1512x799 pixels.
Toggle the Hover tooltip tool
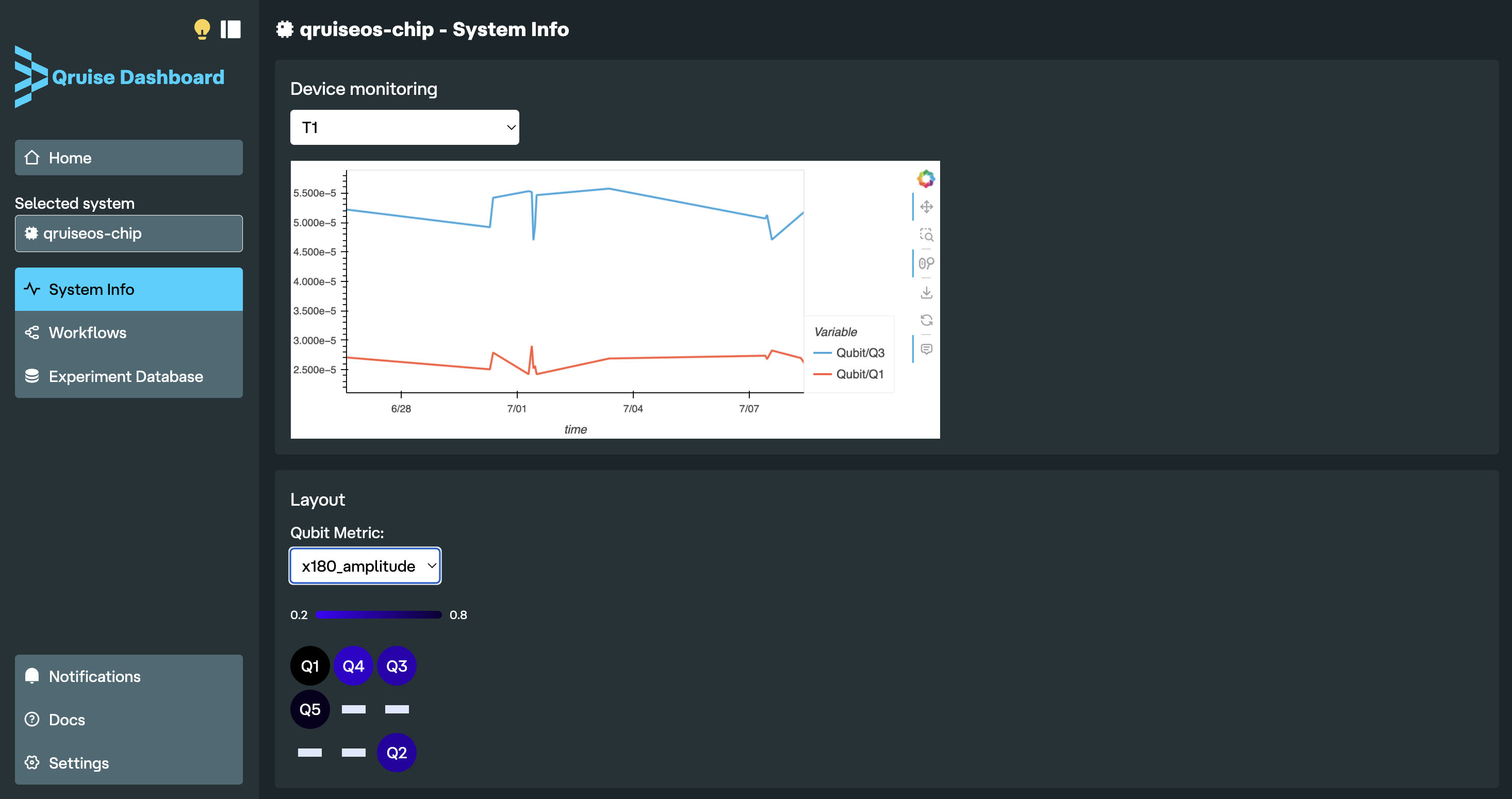coord(926,349)
